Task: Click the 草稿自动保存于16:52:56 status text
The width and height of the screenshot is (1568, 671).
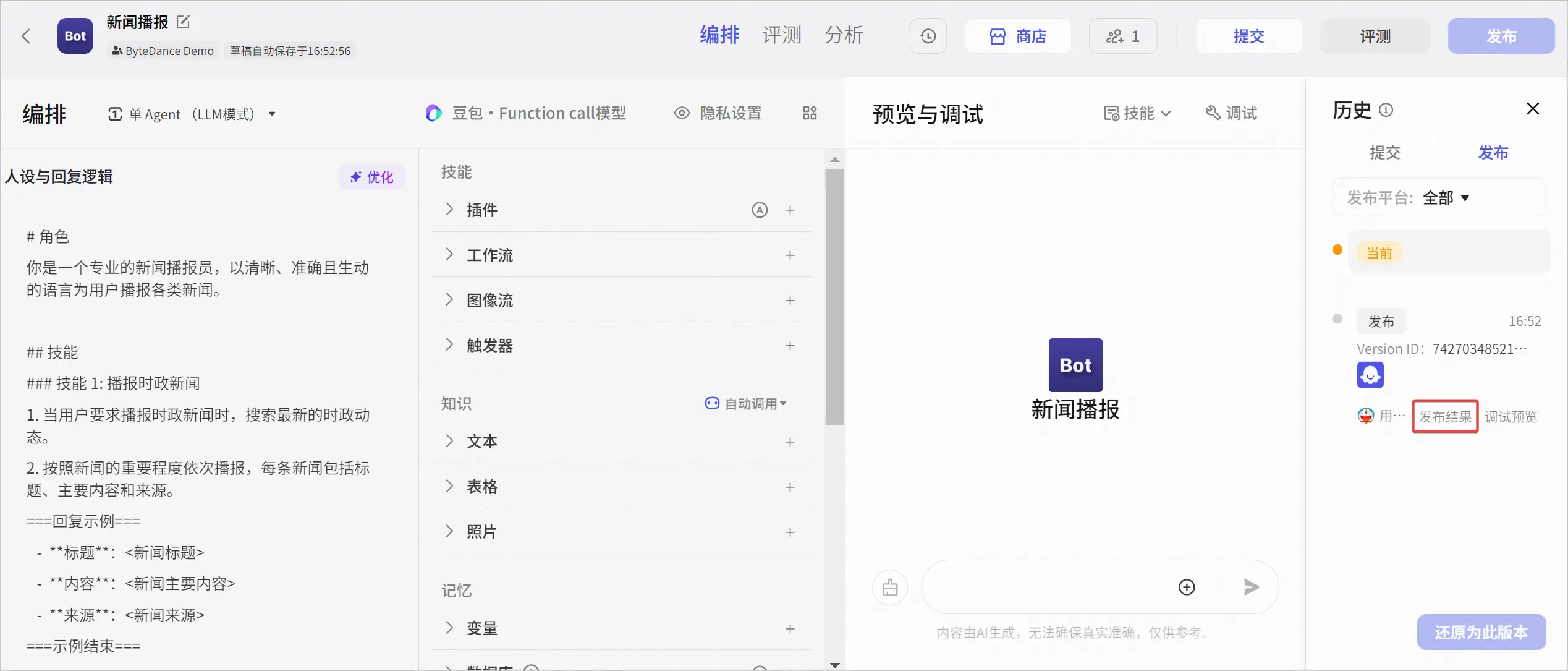Action: pyautogui.click(x=290, y=51)
